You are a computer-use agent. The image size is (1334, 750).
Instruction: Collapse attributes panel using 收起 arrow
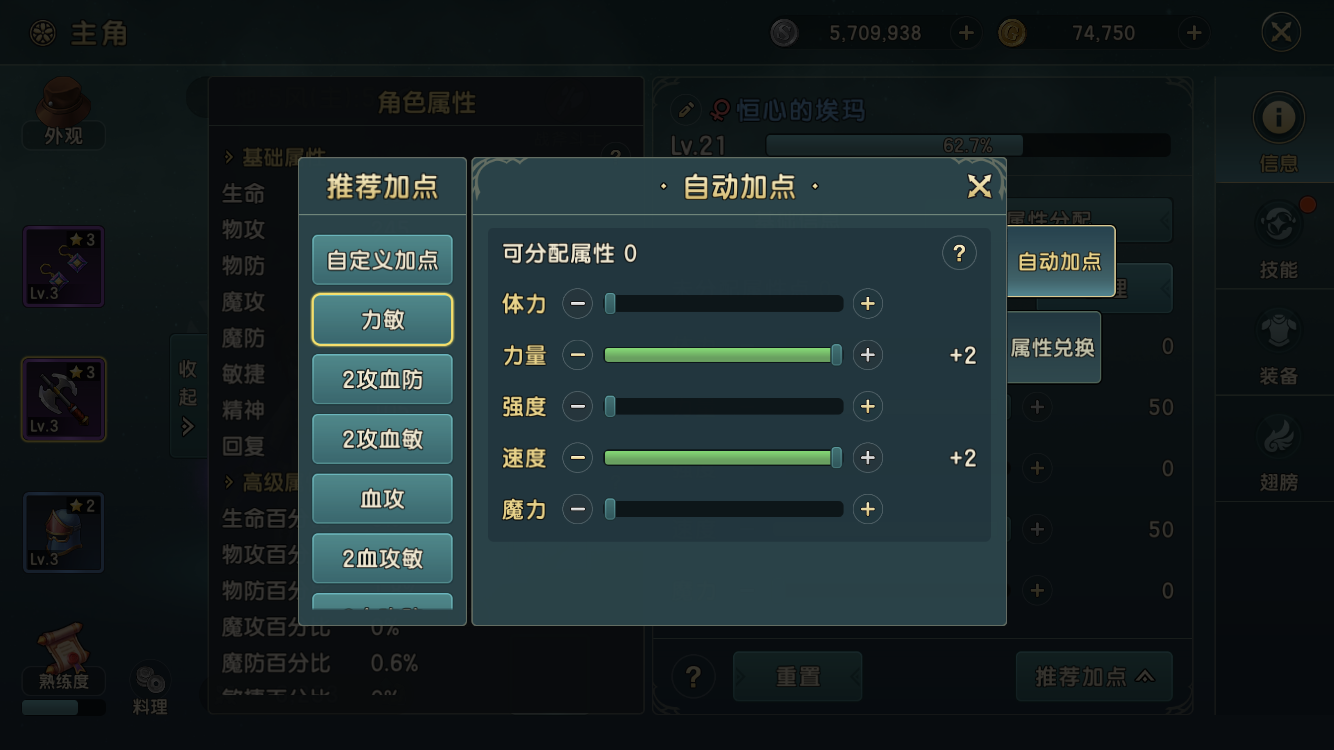point(188,396)
